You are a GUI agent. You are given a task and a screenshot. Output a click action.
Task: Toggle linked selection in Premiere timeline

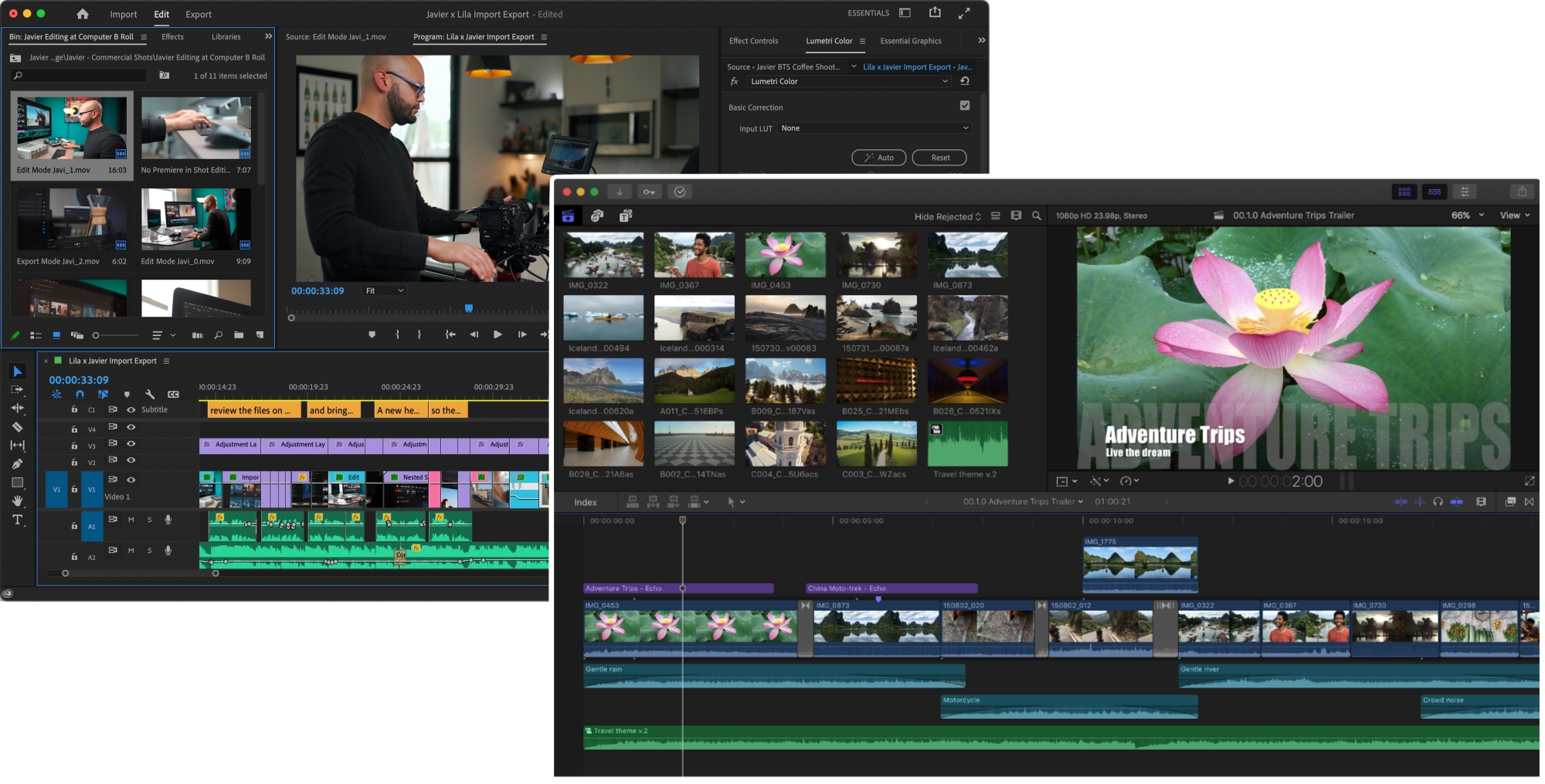(x=103, y=394)
